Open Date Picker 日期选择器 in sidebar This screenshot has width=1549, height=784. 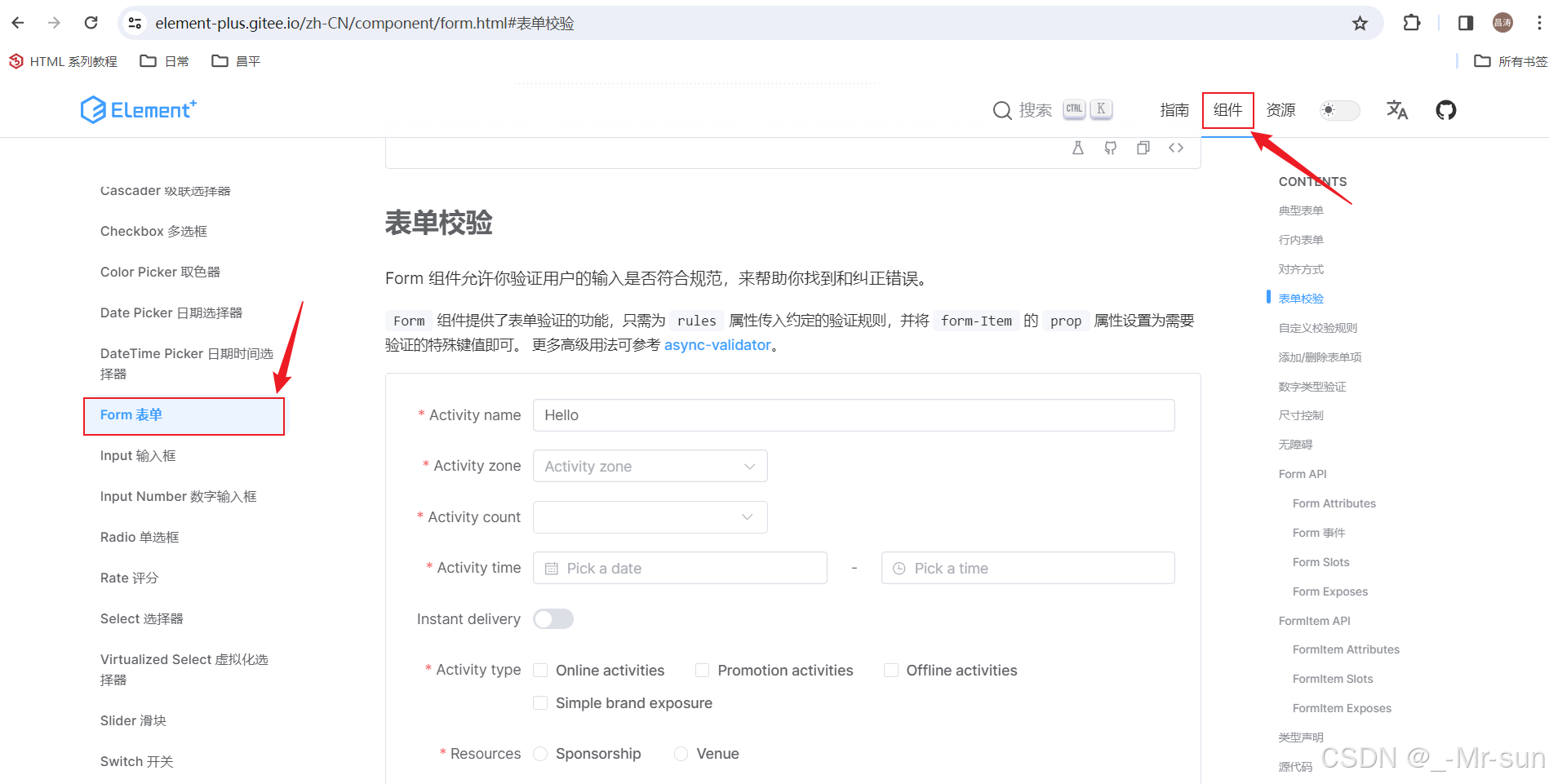pyautogui.click(x=171, y=313)
